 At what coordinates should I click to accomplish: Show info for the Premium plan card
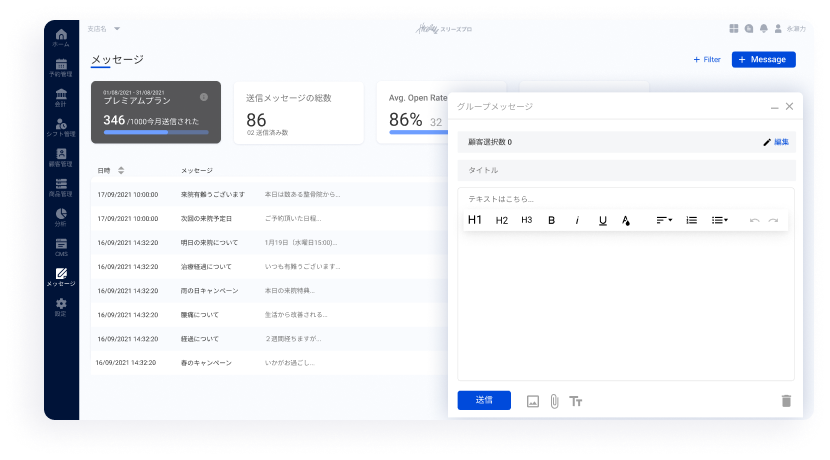(x=204, y=97)
